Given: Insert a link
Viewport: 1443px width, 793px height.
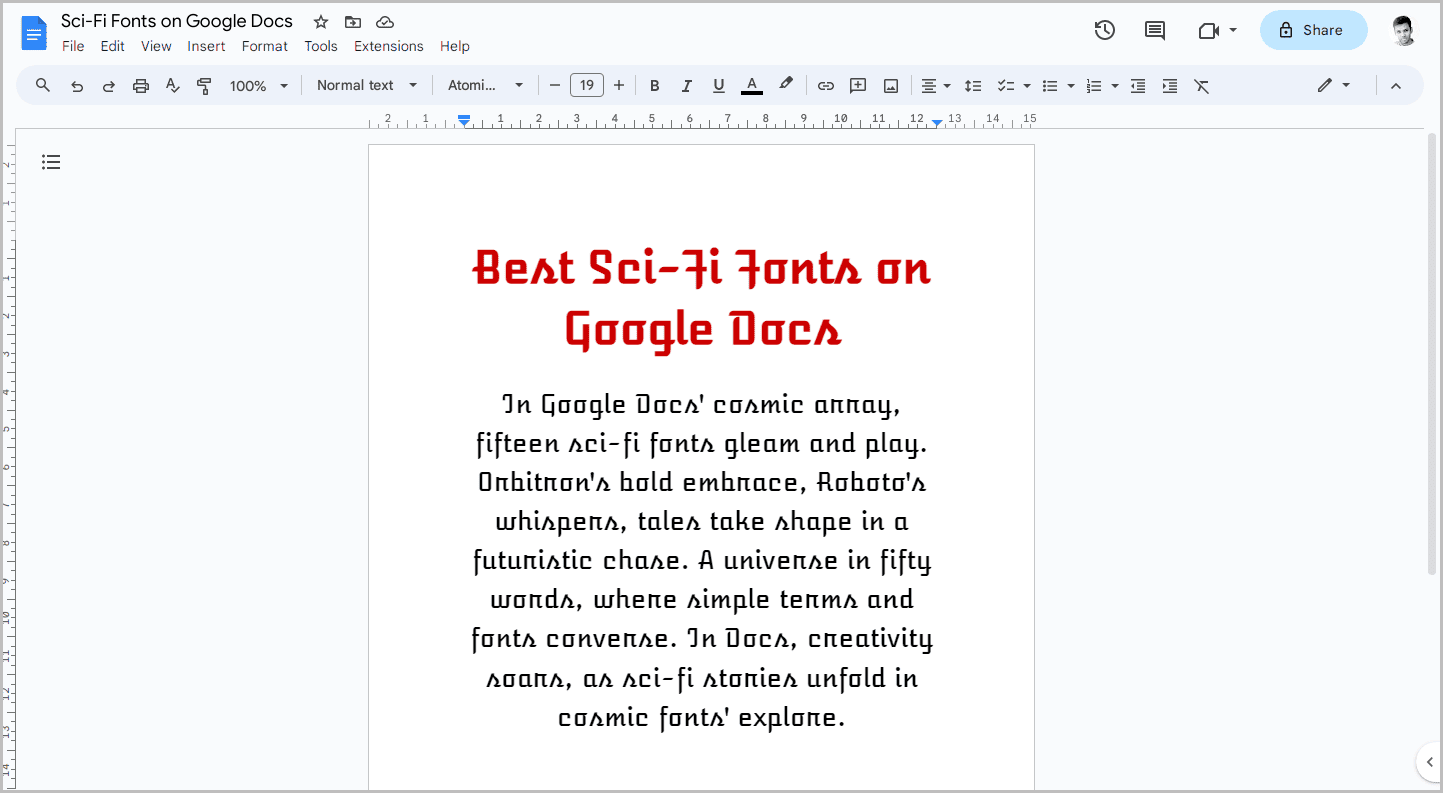Looking at the screenshot, I should point(826,85).
